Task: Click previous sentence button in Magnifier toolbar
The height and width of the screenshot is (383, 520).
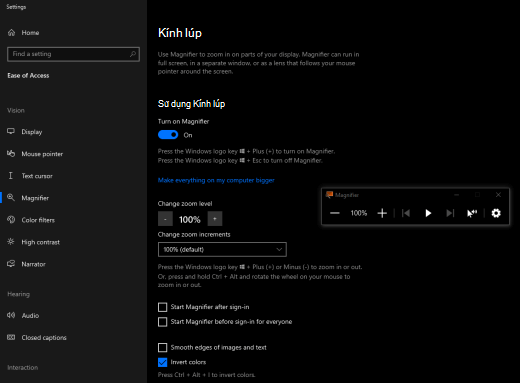Action: (406, 213)
